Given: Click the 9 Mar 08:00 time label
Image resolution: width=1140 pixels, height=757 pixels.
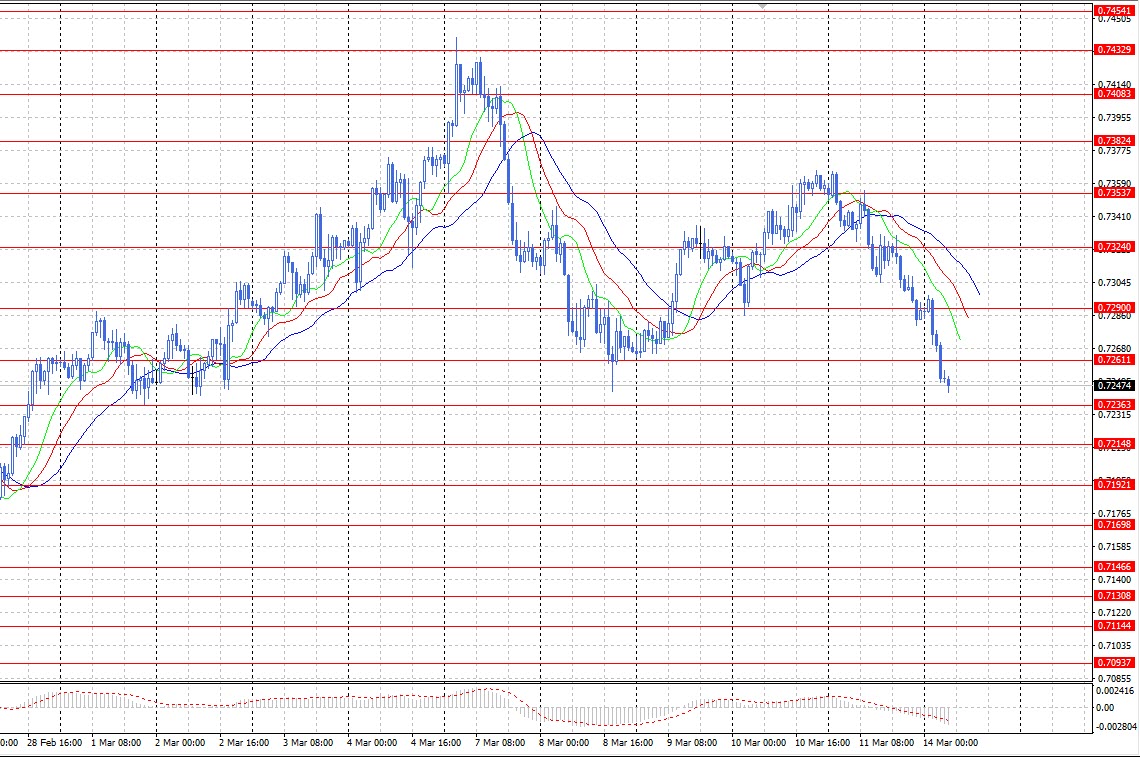Looking at the screenshot, I should point(691,743).
